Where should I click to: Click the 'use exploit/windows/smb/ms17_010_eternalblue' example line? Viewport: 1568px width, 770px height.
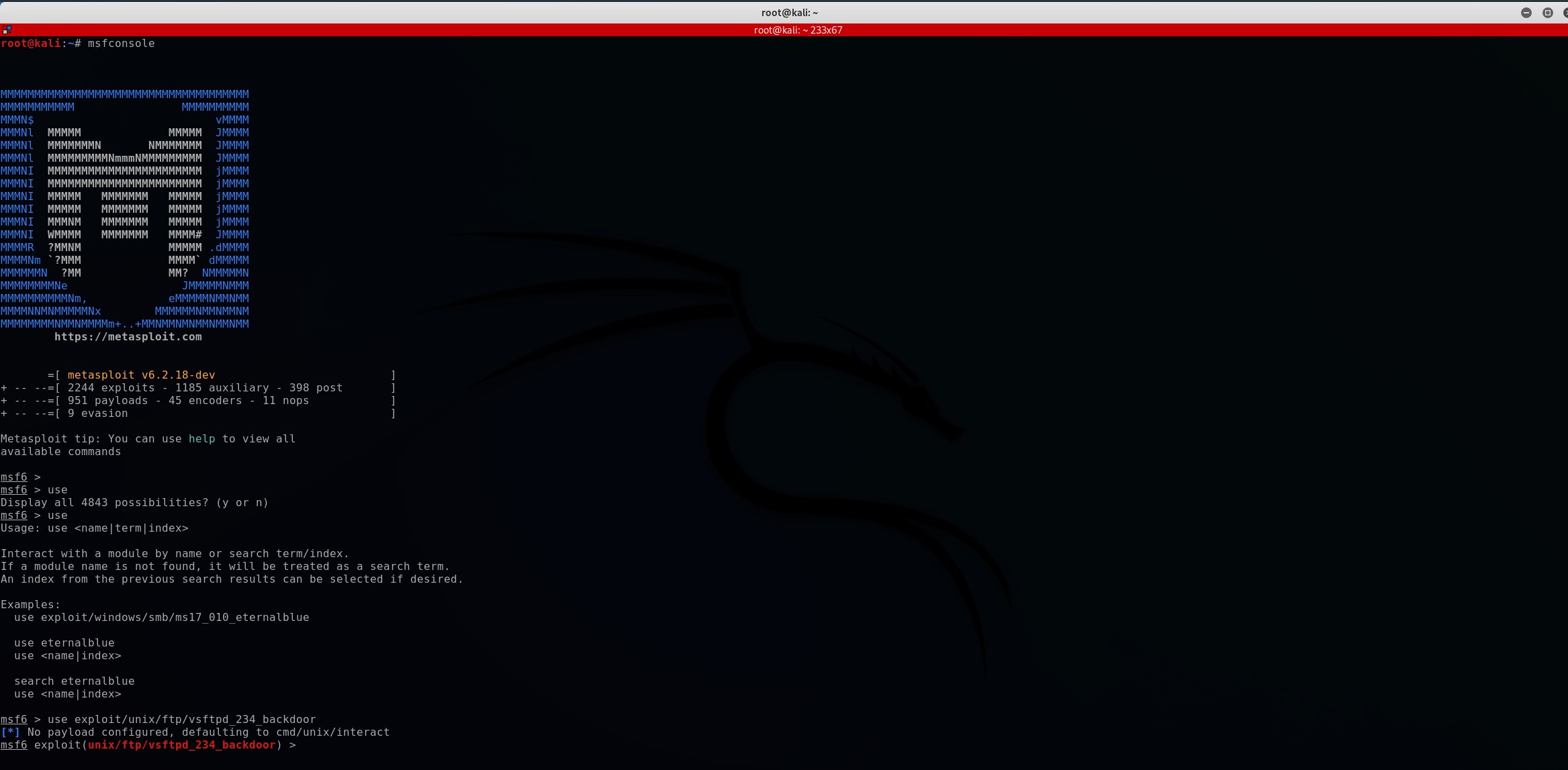pyautogui.click(x=161, y=618)
